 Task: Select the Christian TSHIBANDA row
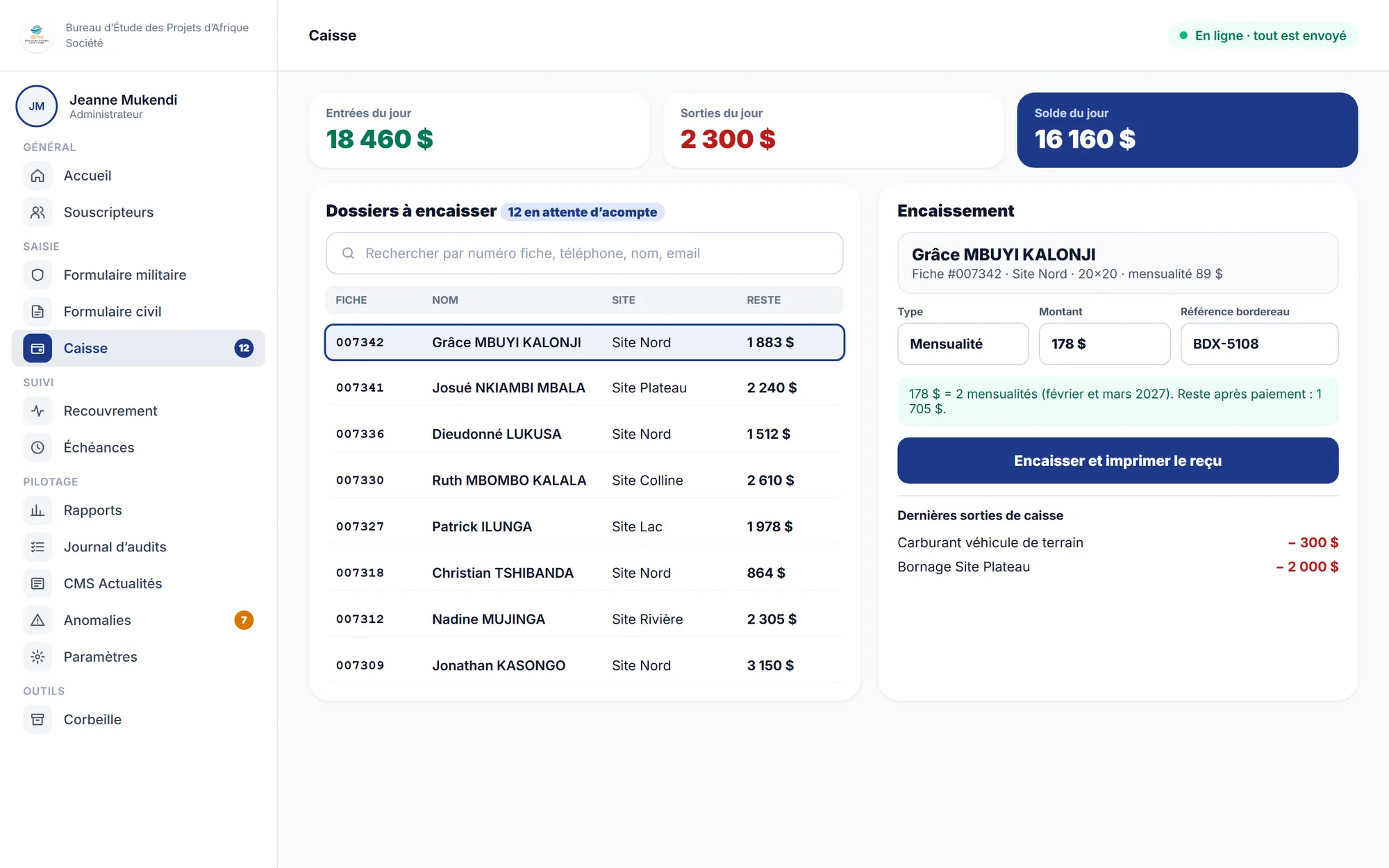(x=584, y=573)
